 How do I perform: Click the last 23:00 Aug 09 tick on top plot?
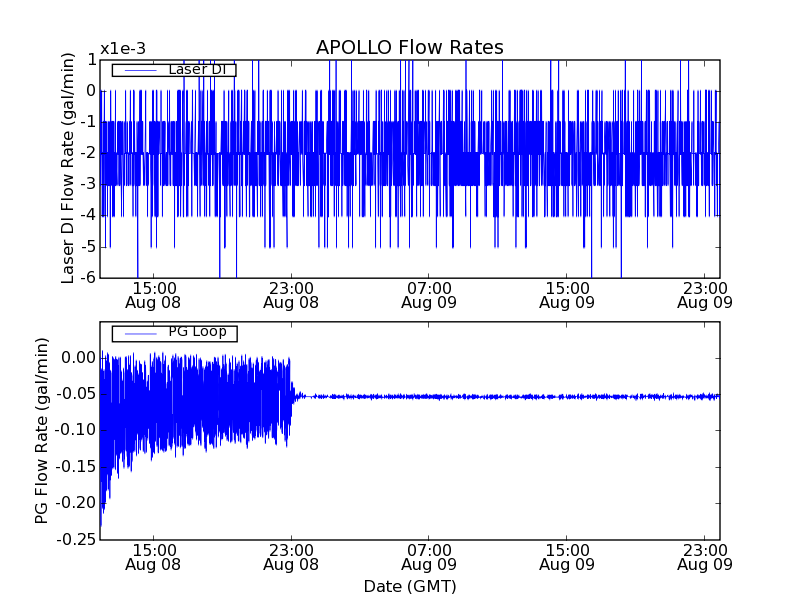(x=705, y=294)
